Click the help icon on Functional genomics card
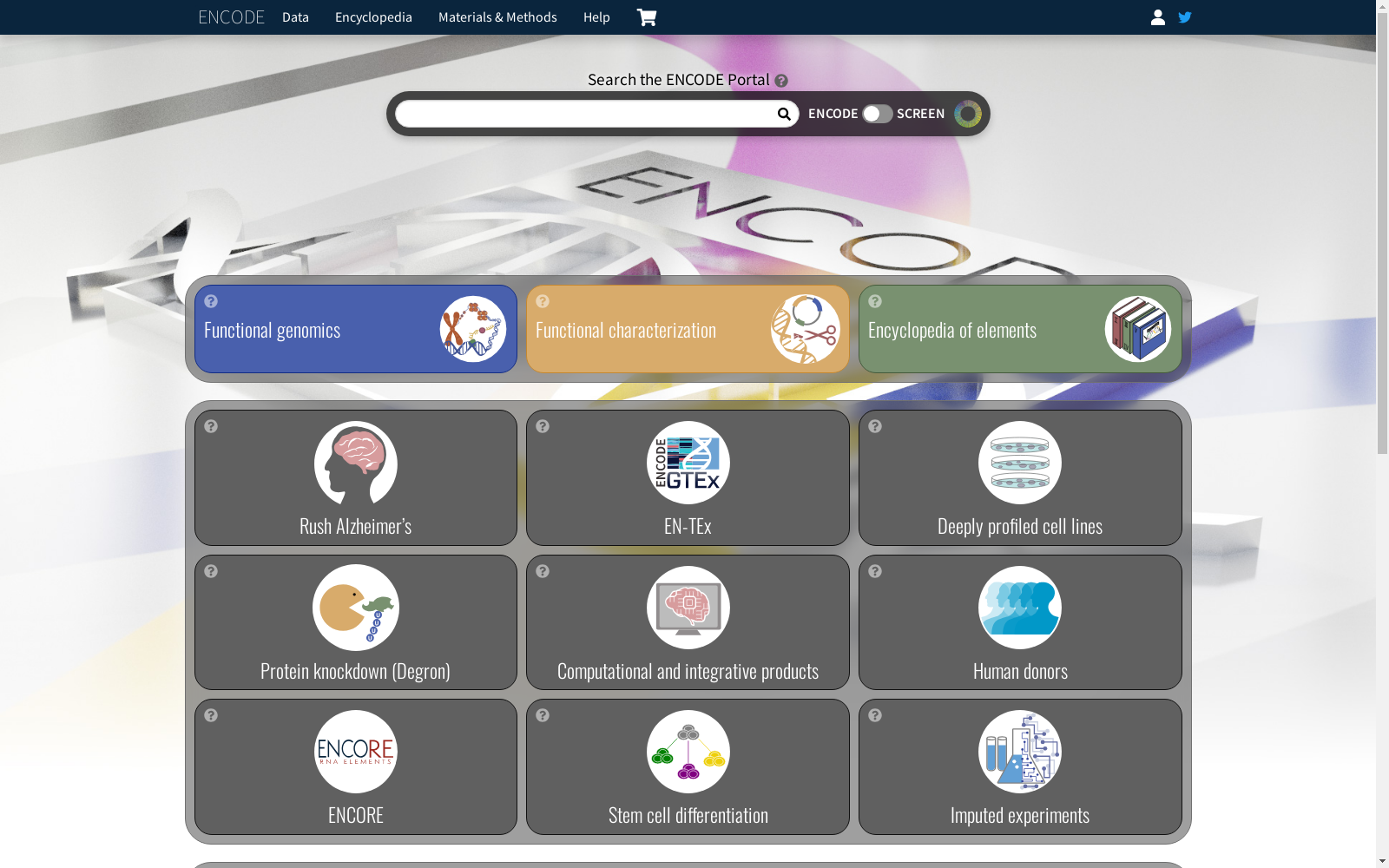1389x868 pixels. click(x=211, y=301)
